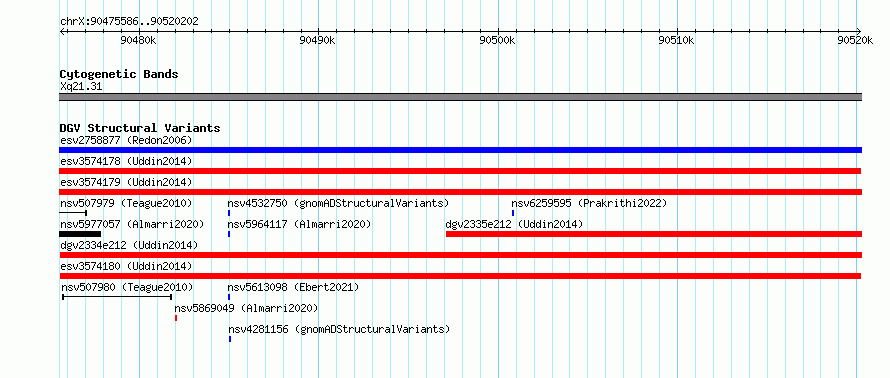The height and width of the screenshot is (378, 890).
Task: Click the blue nsv4532750 variant tick
Action: 229,213
